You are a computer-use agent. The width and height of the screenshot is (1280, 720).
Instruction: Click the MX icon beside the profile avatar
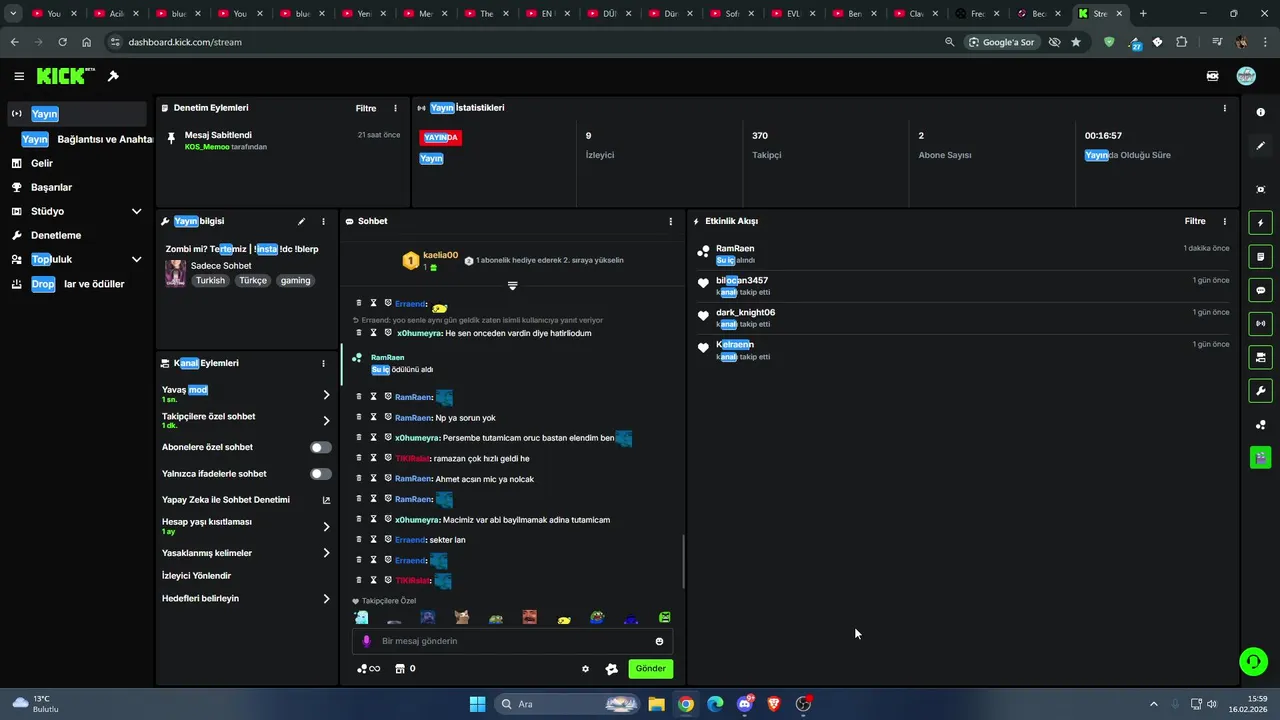click(x=1213, y=76)
